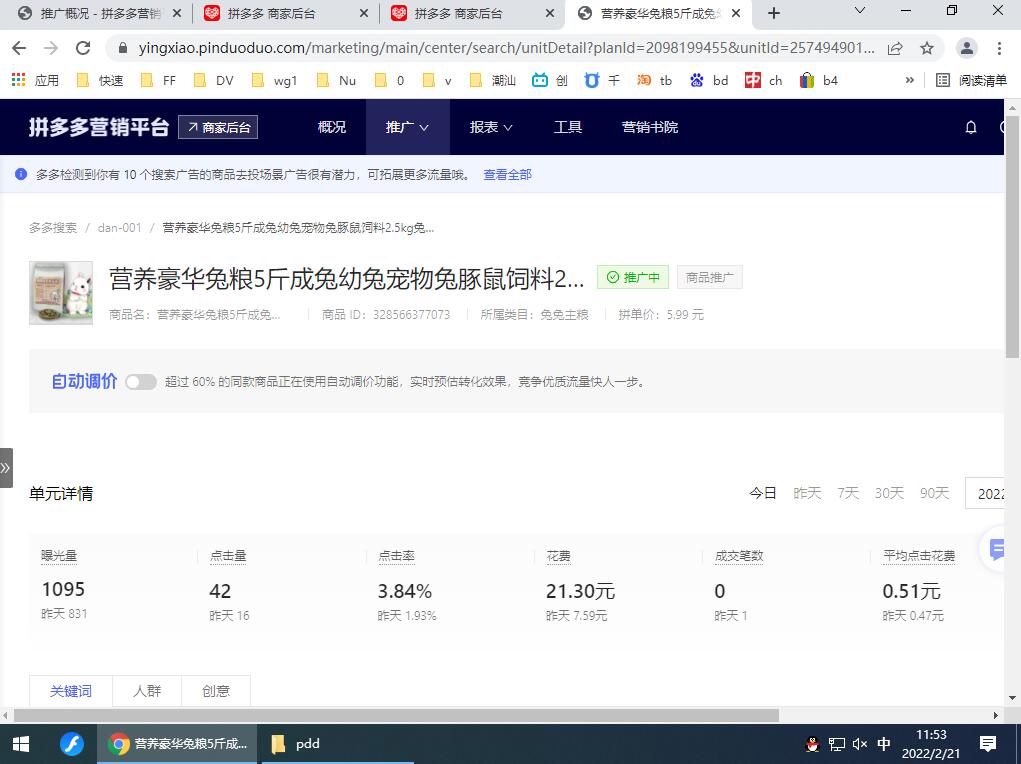Click the 中 input method indicator
The image size is (1021, 764).
tap(884, 744)
